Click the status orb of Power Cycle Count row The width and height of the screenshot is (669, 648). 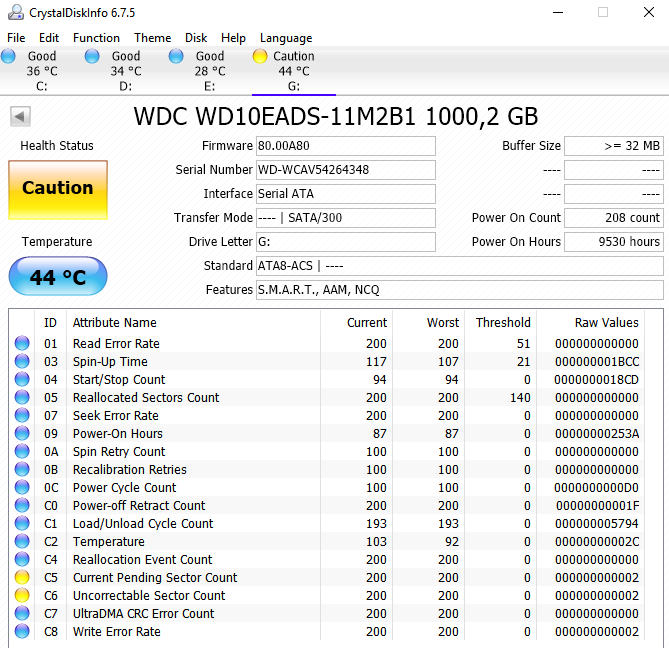pyautogui.click(x=22, y=487)
